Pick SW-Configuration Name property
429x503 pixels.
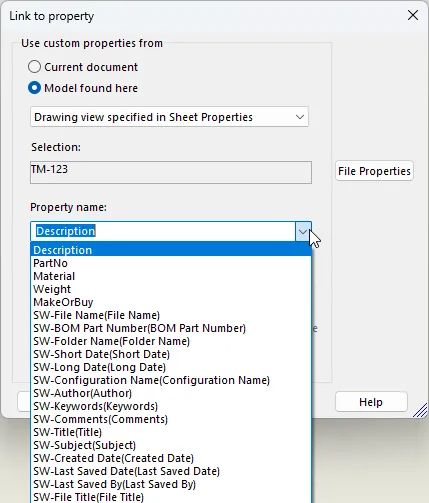(171, 380)
